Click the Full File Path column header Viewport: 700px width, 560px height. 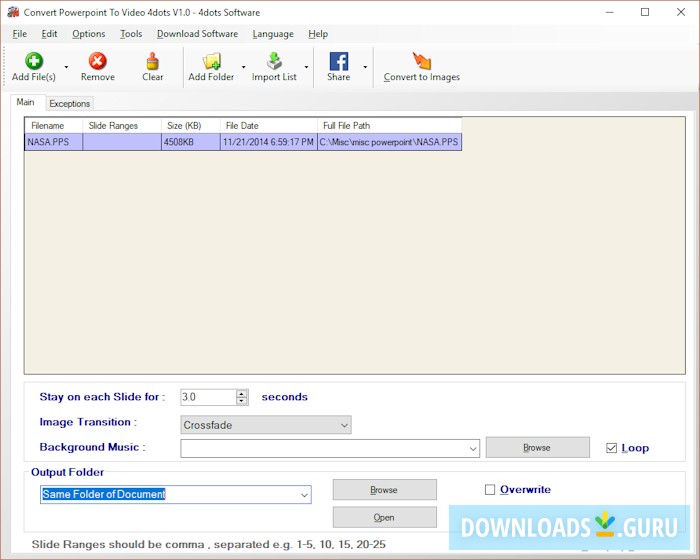click(x=389, y=125)
